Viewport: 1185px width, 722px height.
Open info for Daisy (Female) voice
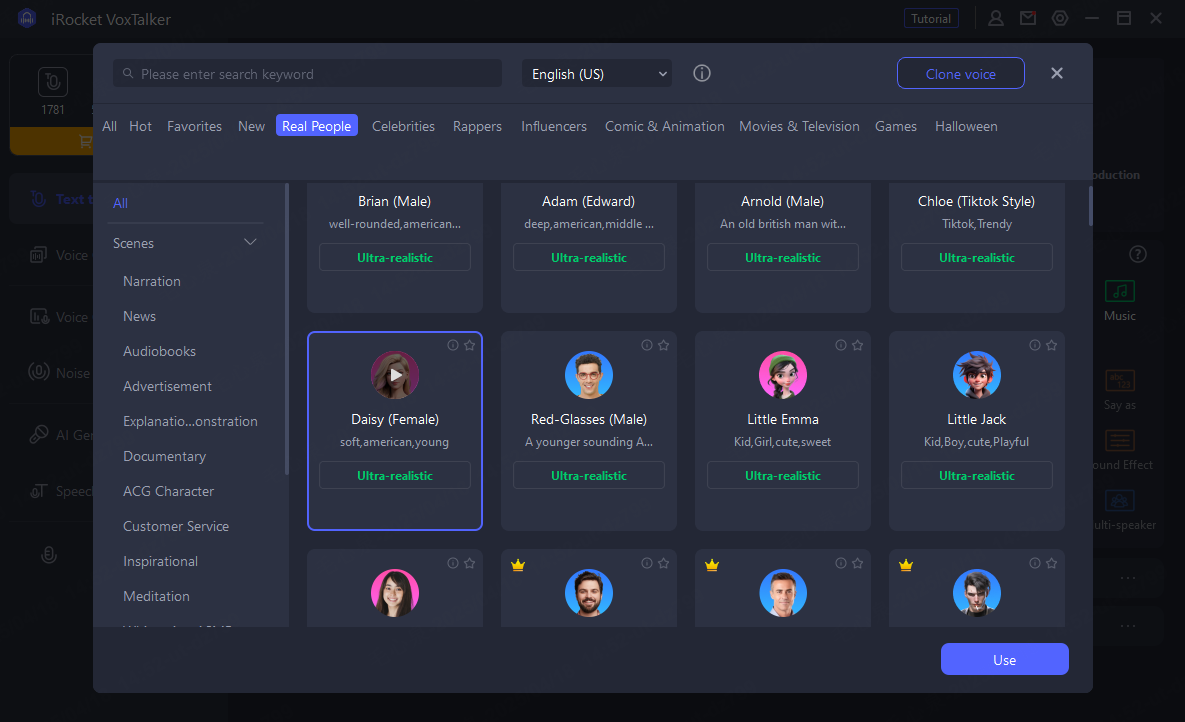[453, 346]
